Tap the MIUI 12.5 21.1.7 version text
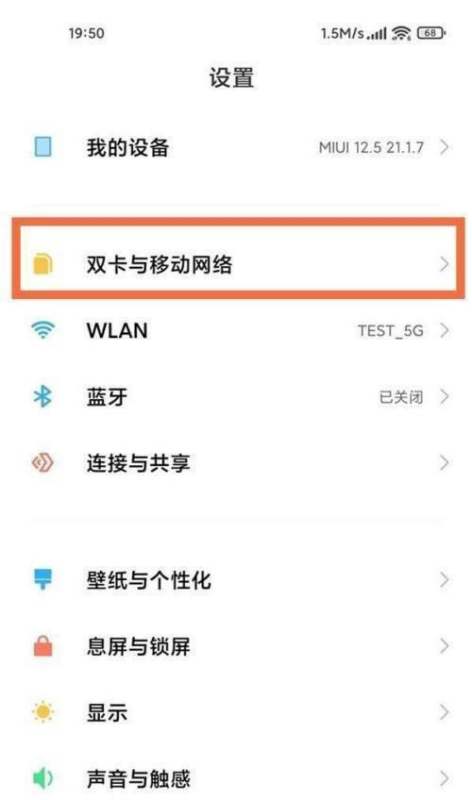 (371, 147)
